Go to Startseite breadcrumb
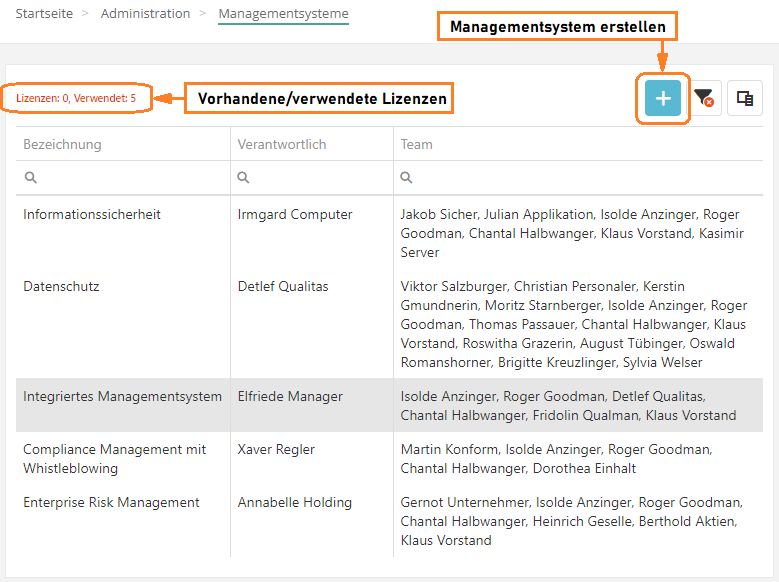Image resolution: width=779 pixels, height=582 pixels. [44, 14]
